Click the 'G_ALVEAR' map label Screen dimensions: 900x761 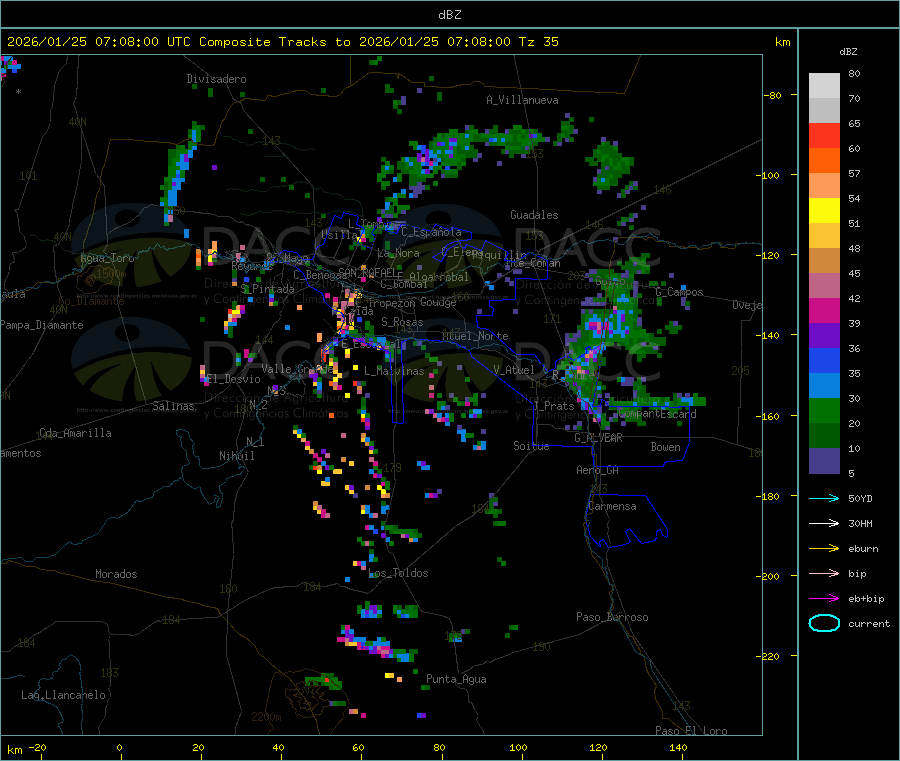pyautogui.click(x=598, y=438)
